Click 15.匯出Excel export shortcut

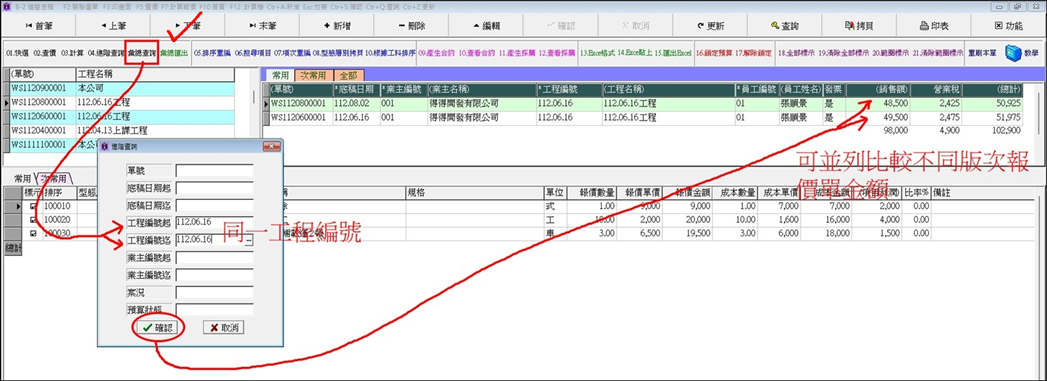pos(673,53)
